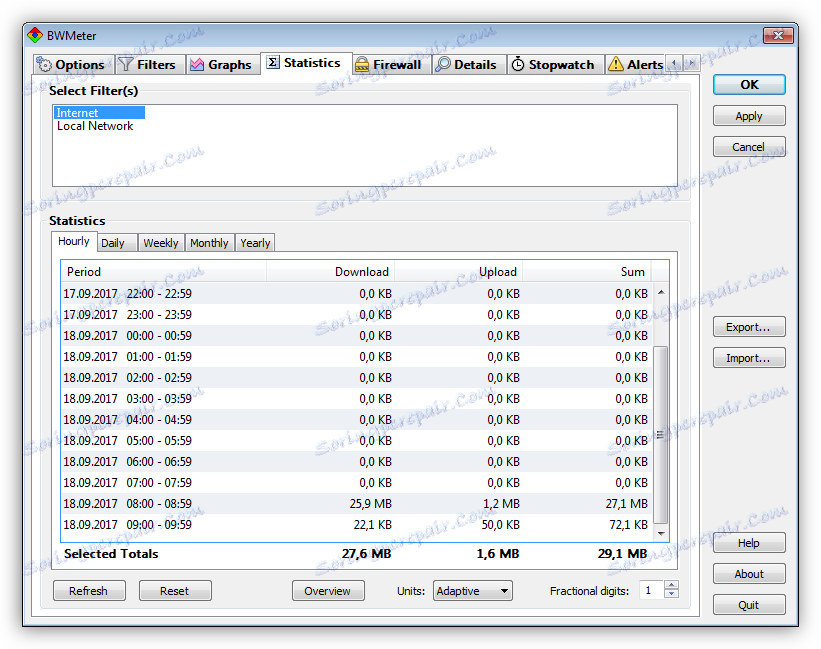
Task: Select the Statistics tab
Action: [306, 63]
